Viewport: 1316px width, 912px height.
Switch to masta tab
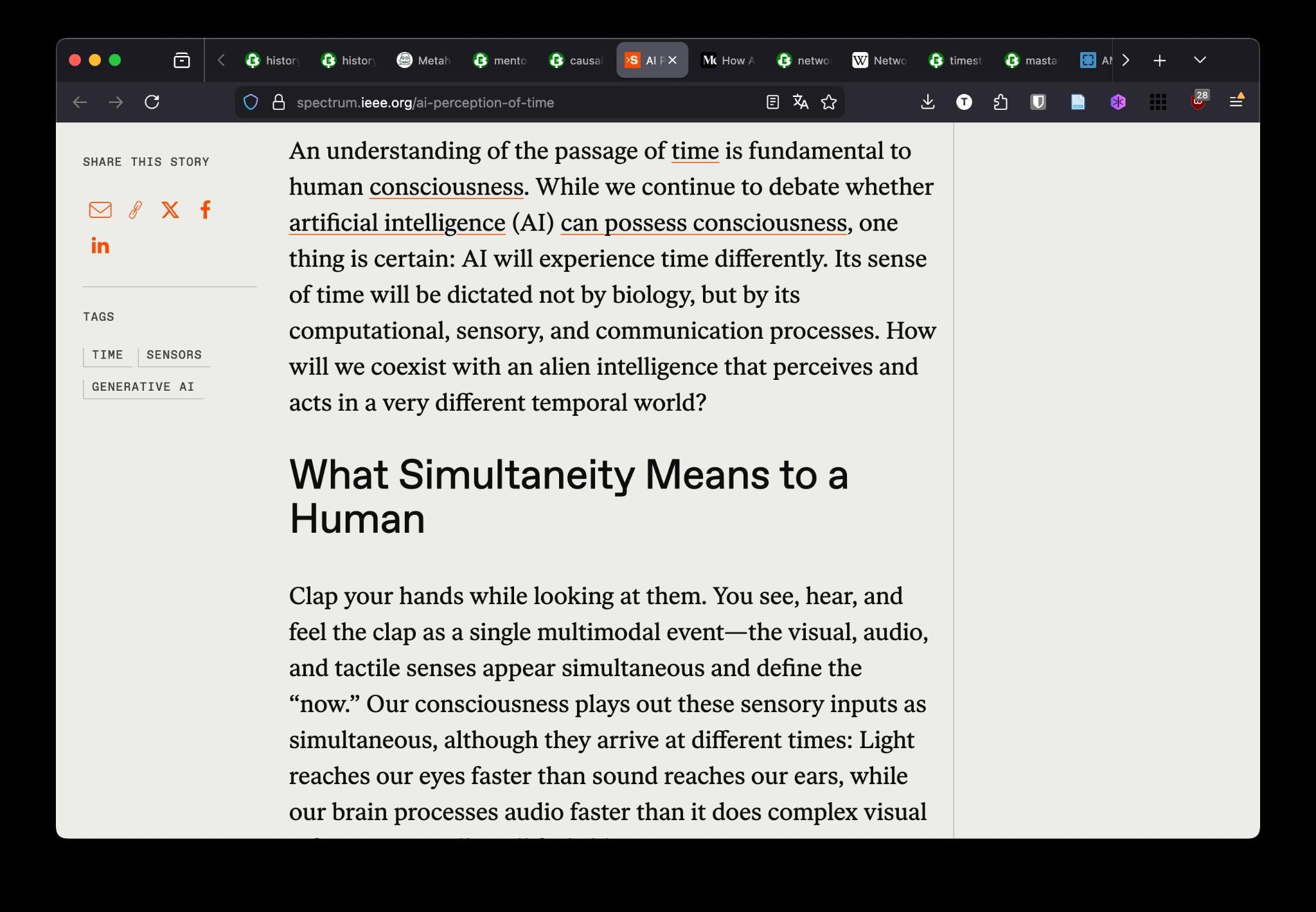click(x=1031, y=60)
